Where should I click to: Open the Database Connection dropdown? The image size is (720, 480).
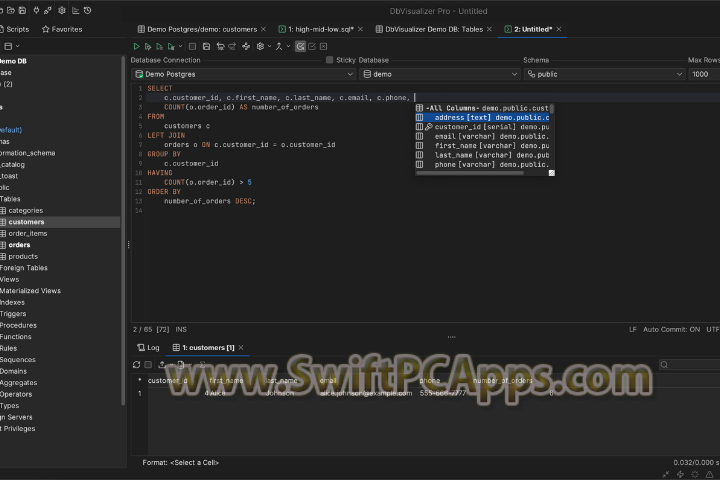[244, 74]
